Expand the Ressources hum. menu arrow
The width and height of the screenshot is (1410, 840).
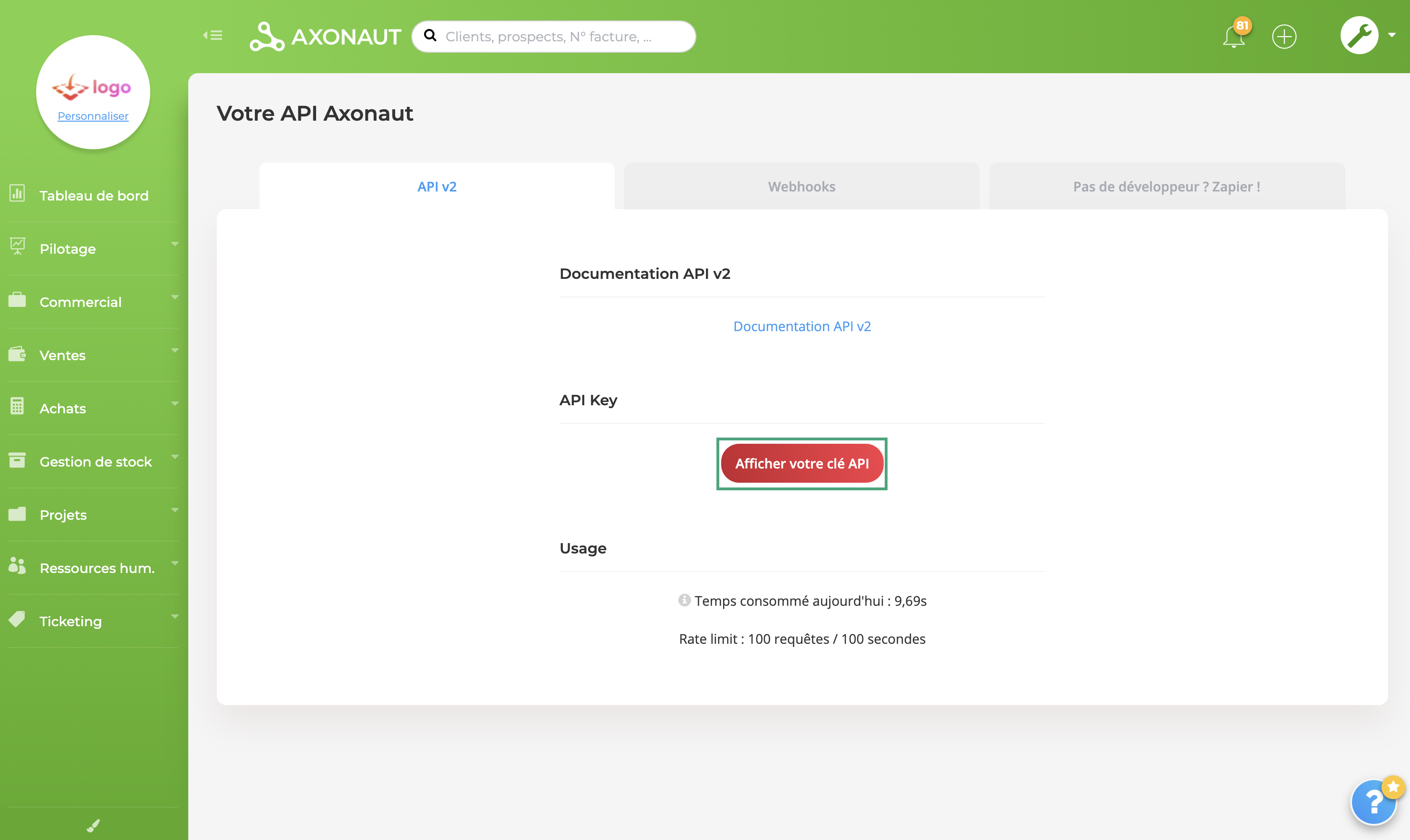pyautogui.click(x=174, y=563)
